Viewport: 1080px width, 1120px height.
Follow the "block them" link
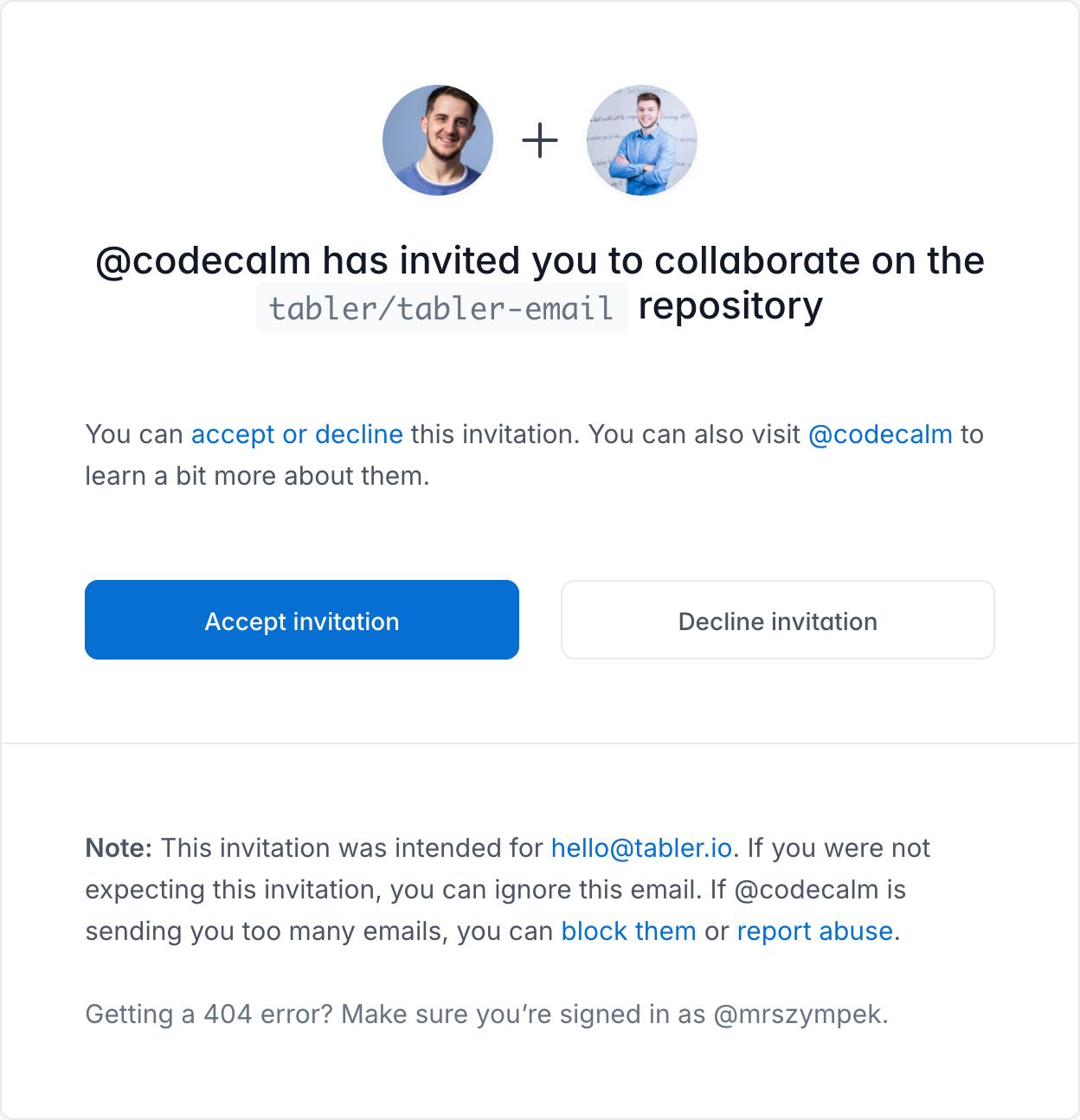[628, 931]
